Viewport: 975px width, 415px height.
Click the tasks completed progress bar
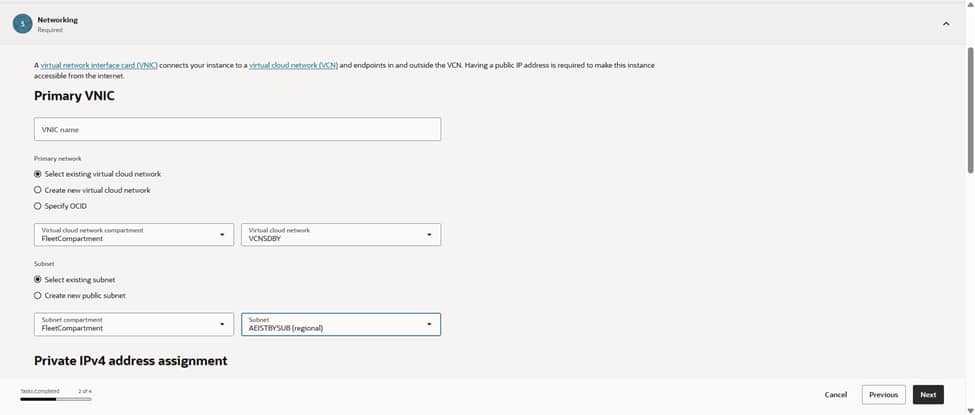(x=56, y=399)
